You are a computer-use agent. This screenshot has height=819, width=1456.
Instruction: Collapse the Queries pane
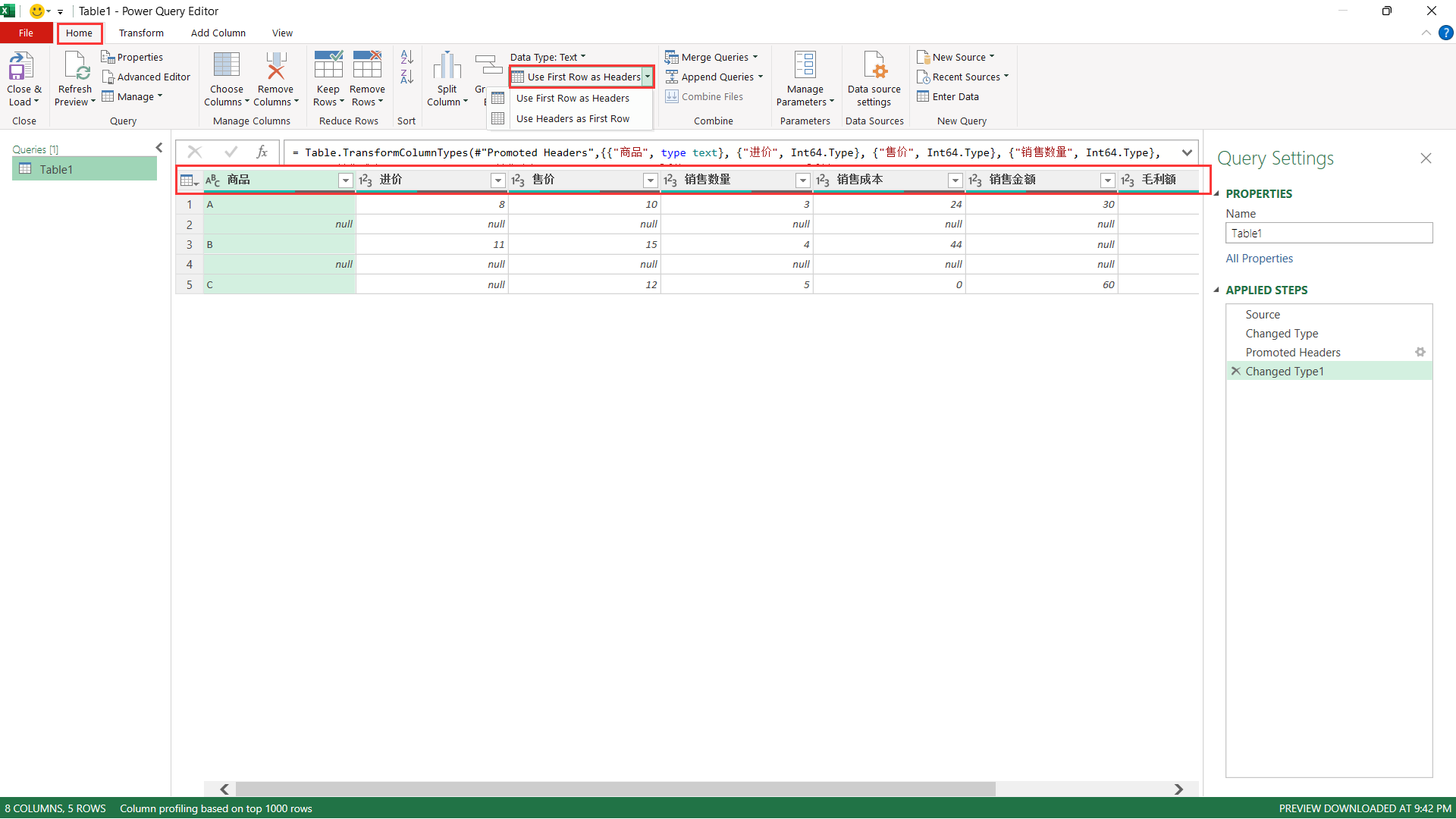pos(158,148)
